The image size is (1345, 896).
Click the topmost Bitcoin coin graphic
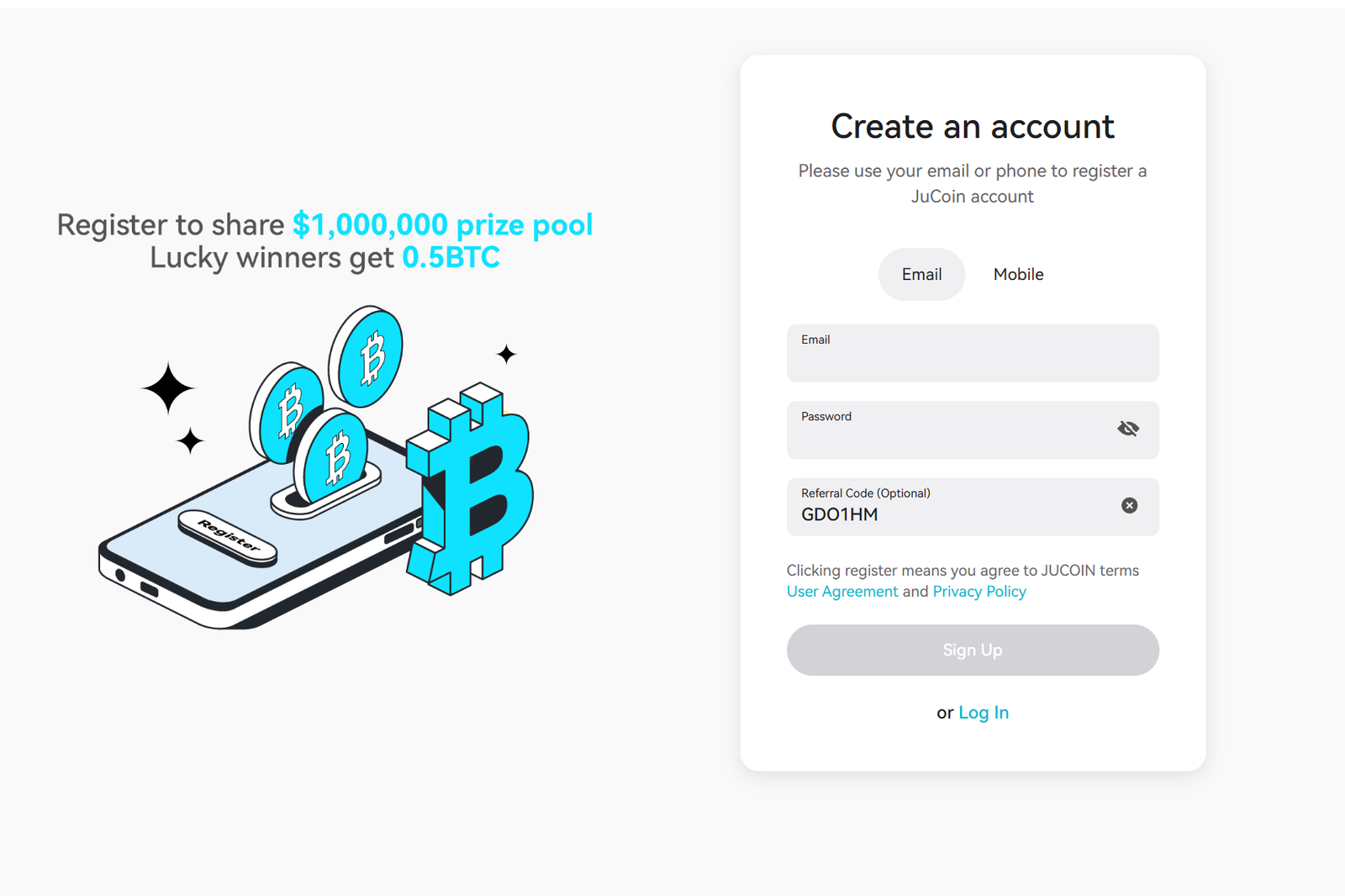click(x=366, y=356)
